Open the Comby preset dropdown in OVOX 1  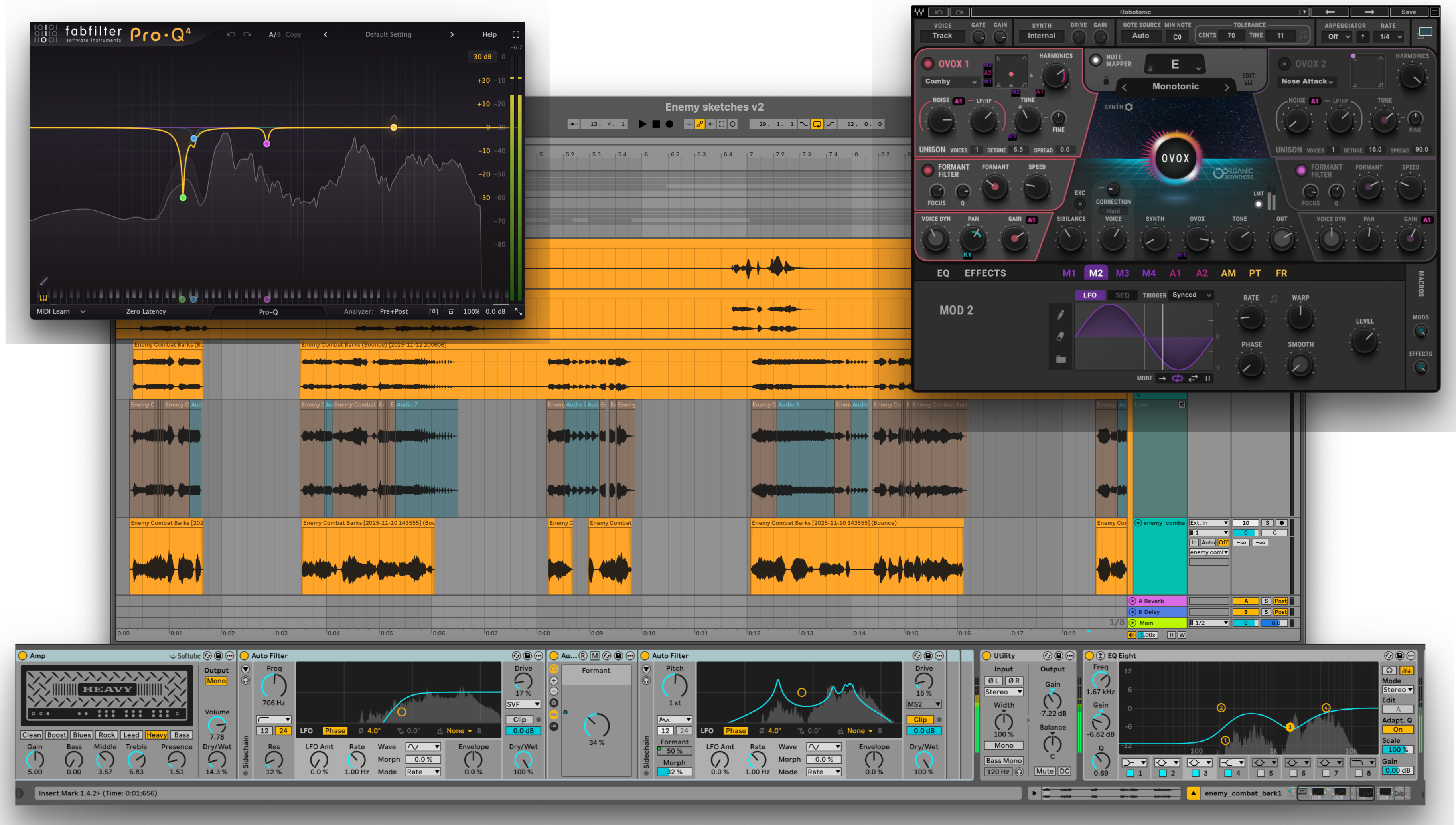pyautogui.click(x=950, y=81)
